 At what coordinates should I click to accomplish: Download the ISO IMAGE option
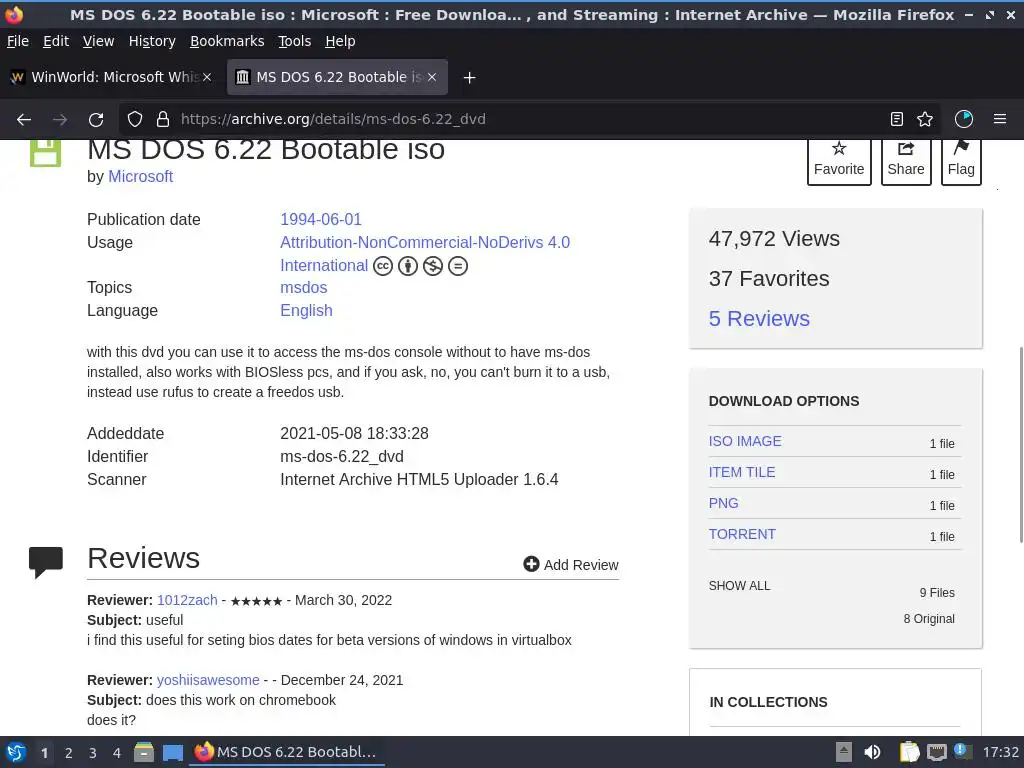tap(745, 441)
